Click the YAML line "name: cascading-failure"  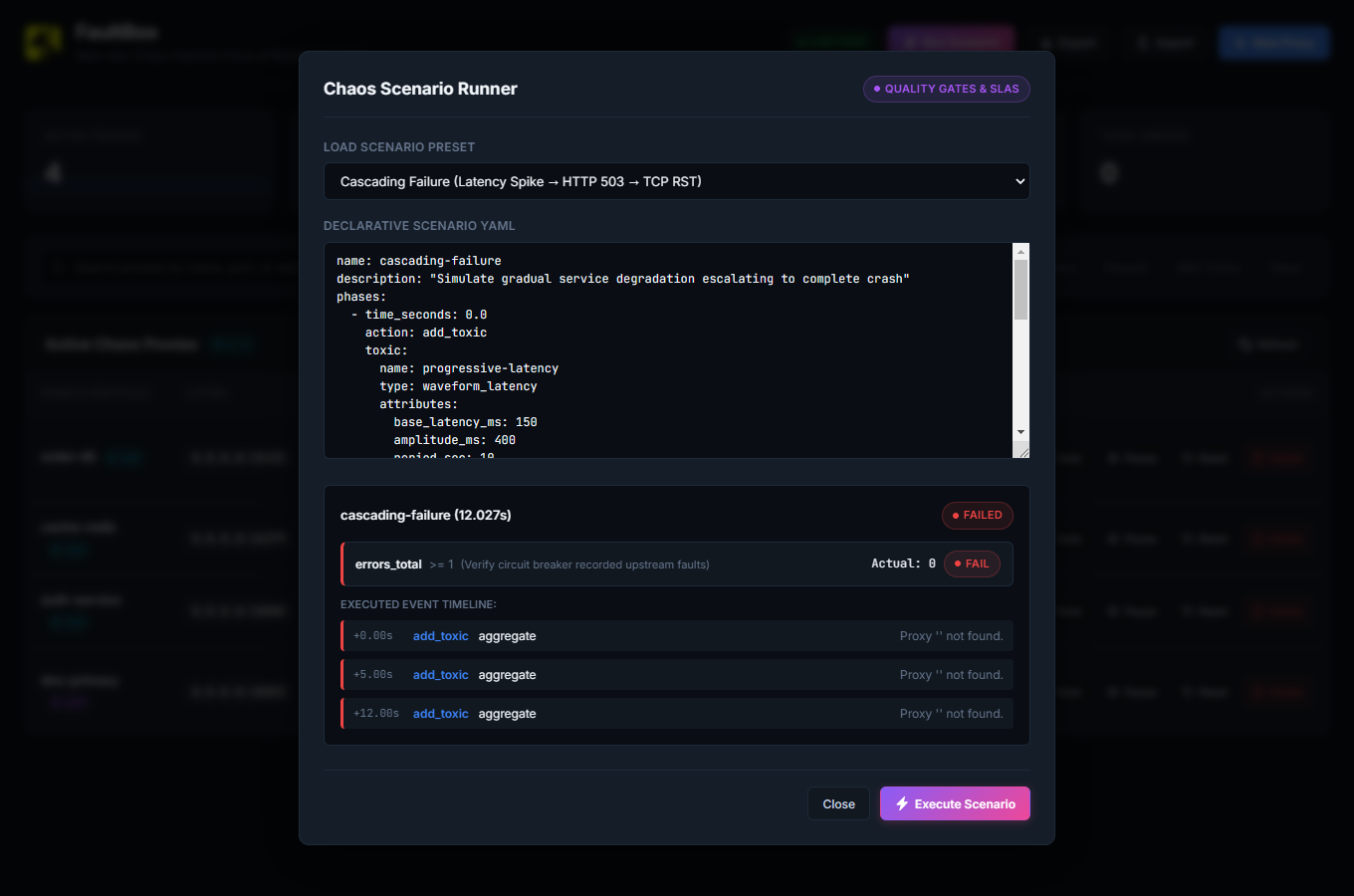click(x=419, y=261)
